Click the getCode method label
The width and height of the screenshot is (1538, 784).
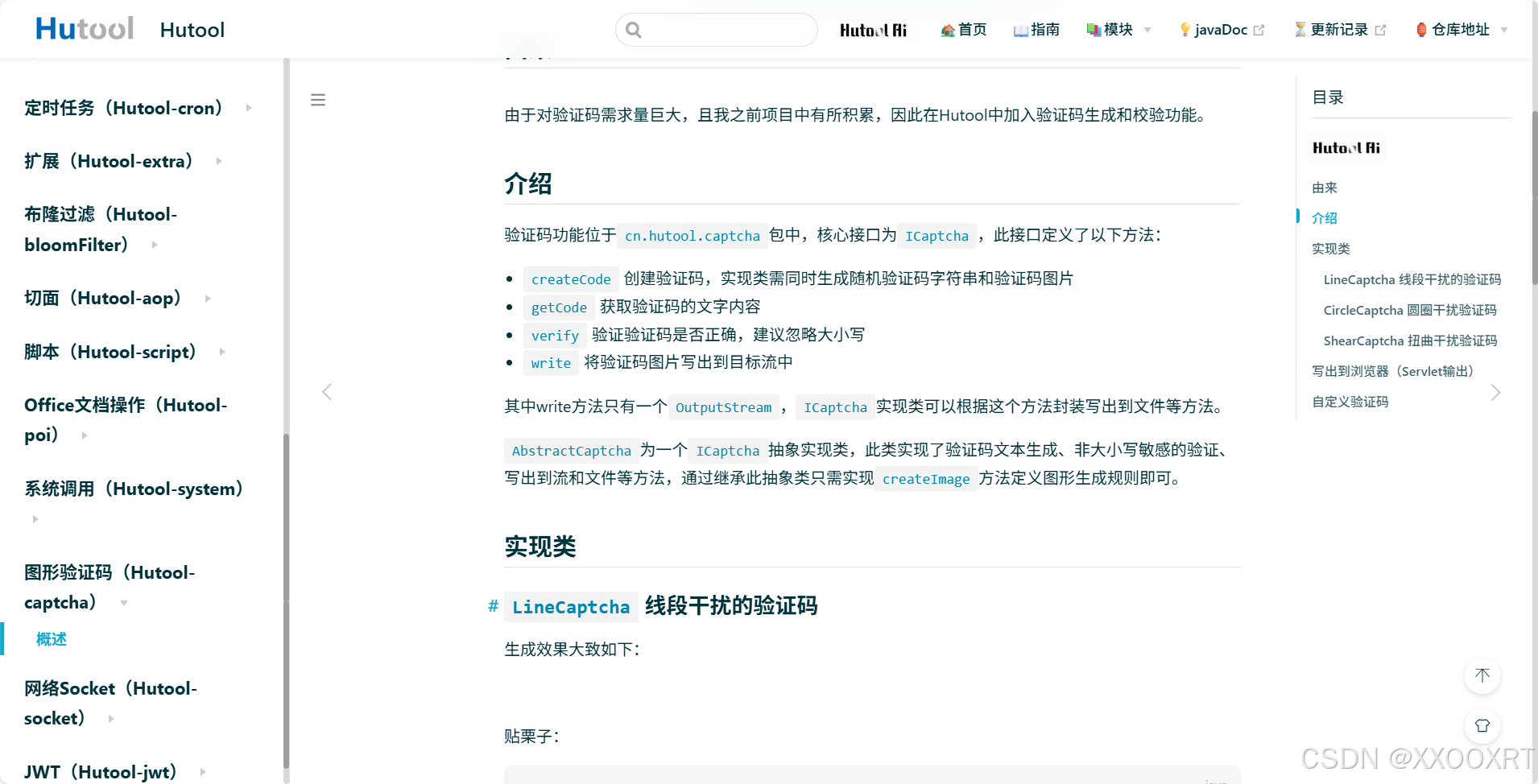[x=559, y=307]
